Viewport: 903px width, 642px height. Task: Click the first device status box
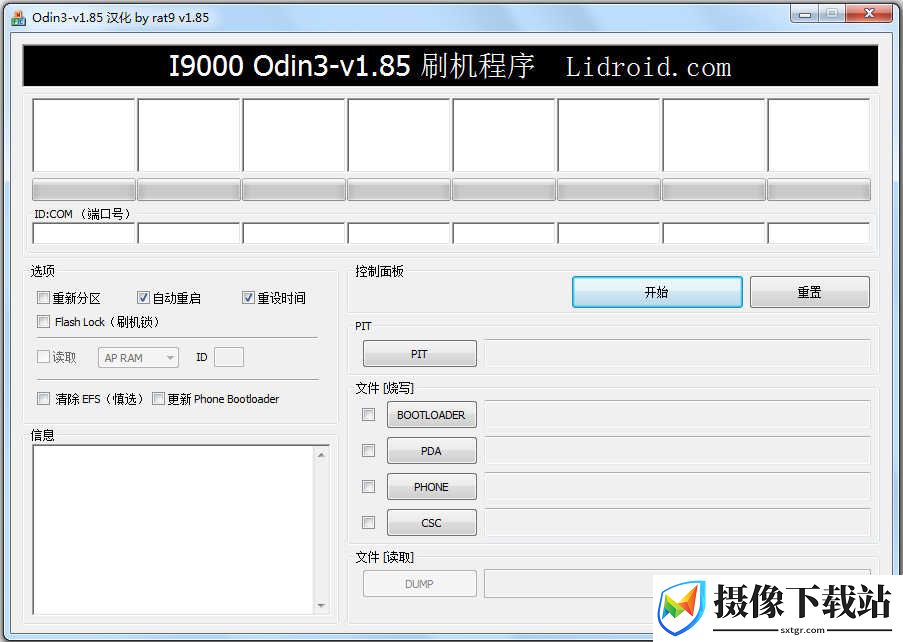point(84,135)
